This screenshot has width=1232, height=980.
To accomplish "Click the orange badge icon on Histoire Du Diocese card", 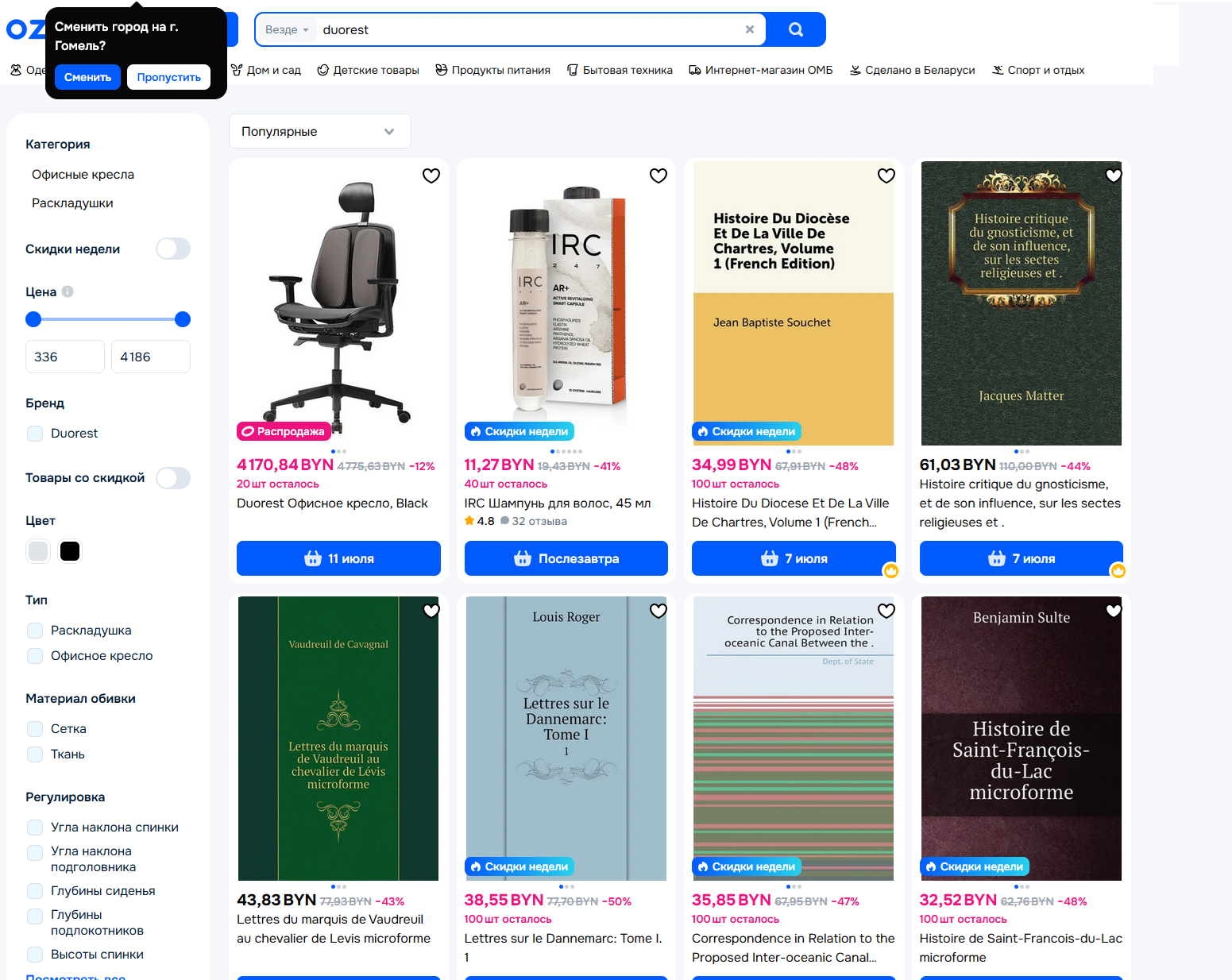I will tap(891, 570).
